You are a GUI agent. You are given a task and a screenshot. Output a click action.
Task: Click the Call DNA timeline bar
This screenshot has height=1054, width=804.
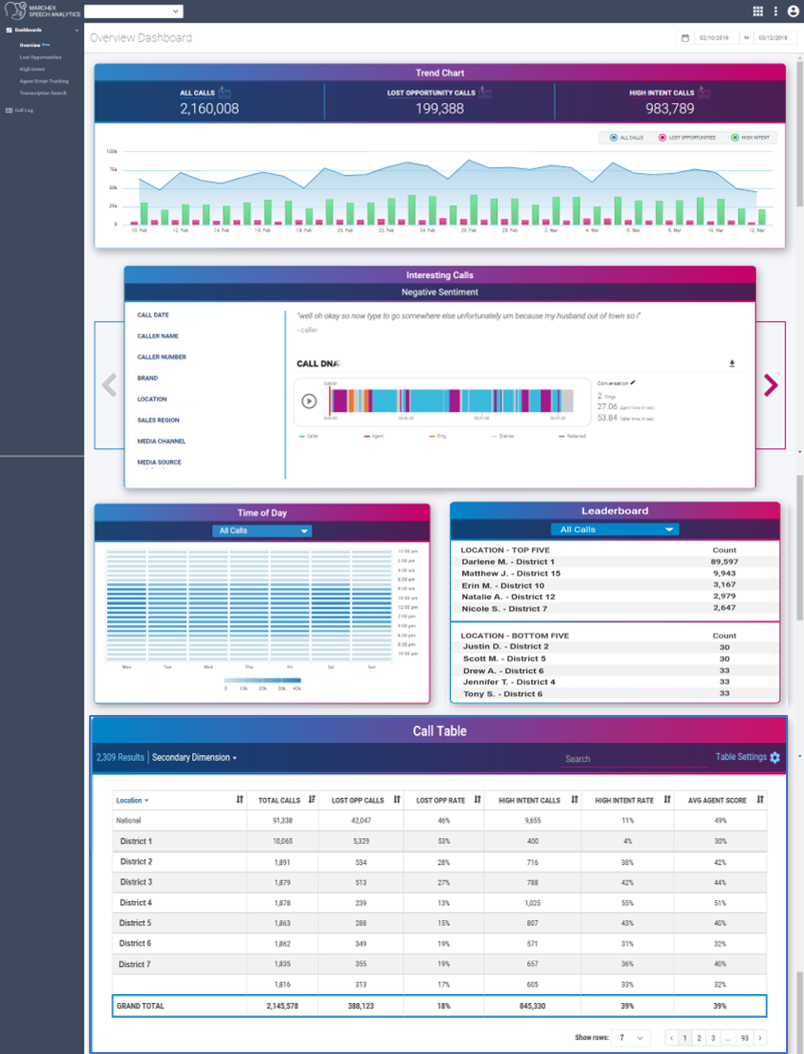tap(451, 401)
